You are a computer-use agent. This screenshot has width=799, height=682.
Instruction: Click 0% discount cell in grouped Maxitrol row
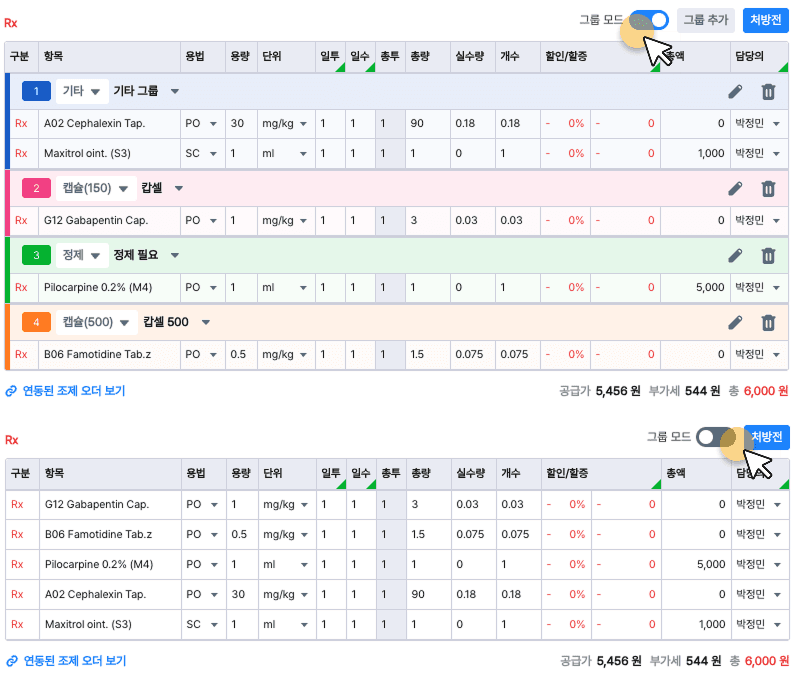[x=566, y=153]
